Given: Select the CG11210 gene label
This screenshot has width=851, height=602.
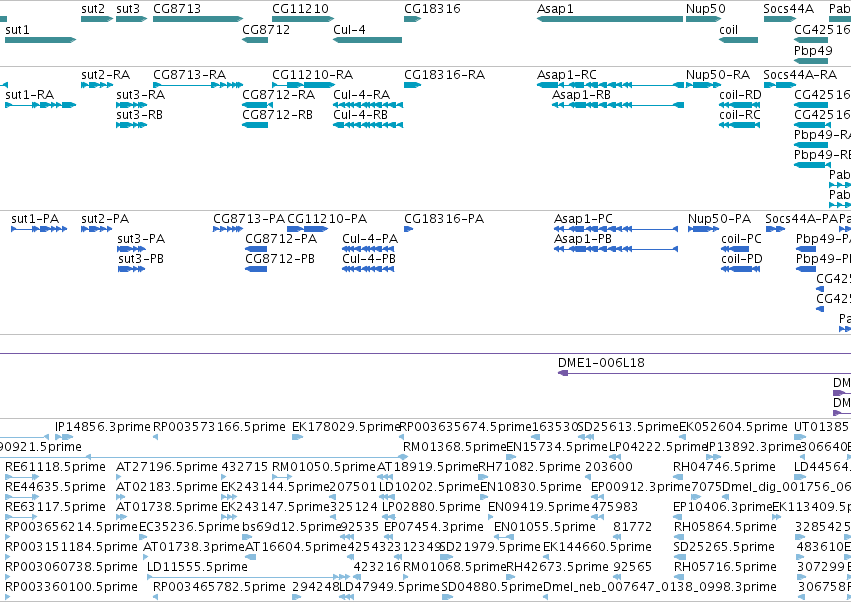Looking at the screenshot, I should click(300, 9).
